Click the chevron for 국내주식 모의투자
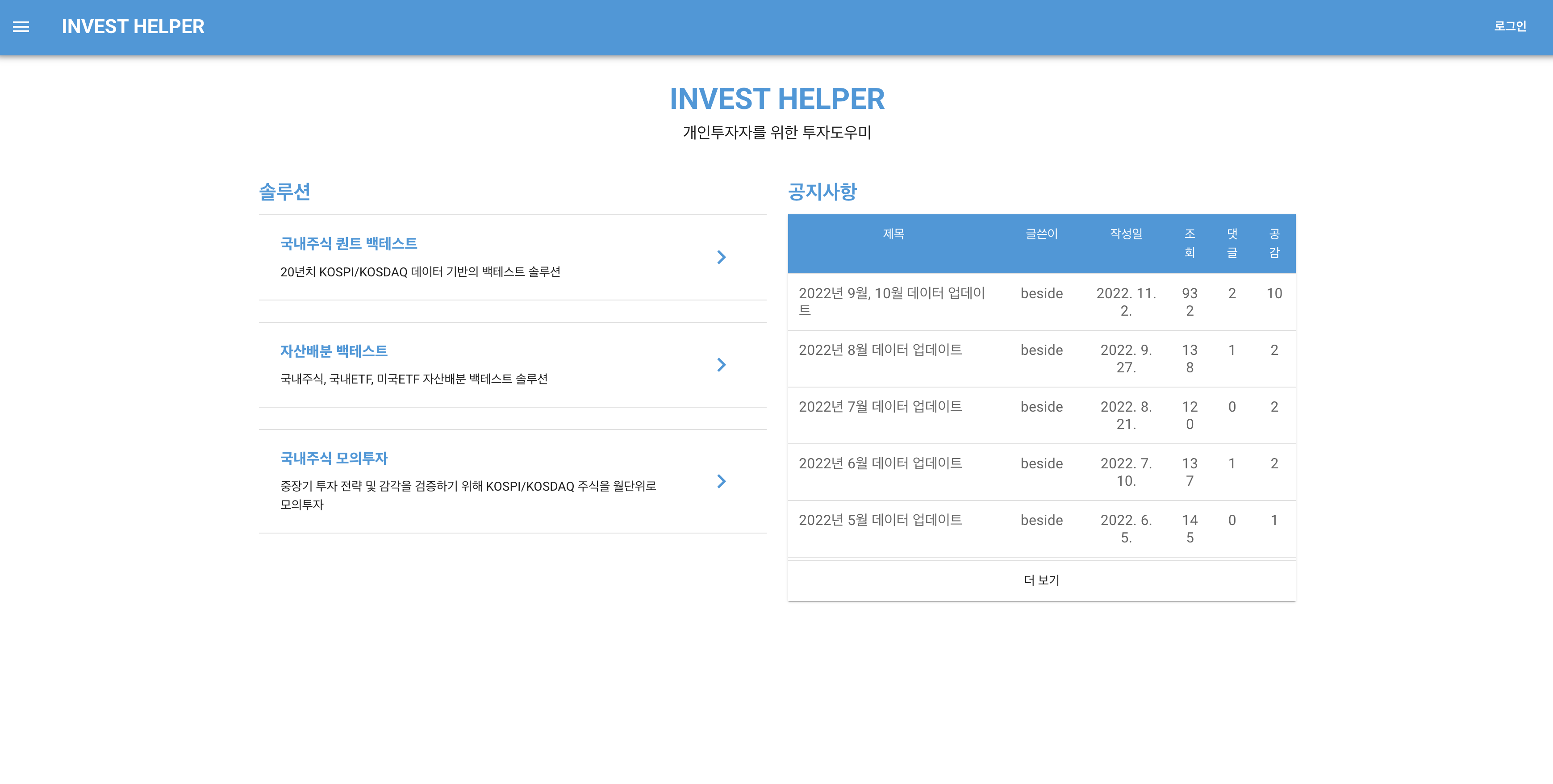This screenshot has height=784, width=1553. click(721, 481)
